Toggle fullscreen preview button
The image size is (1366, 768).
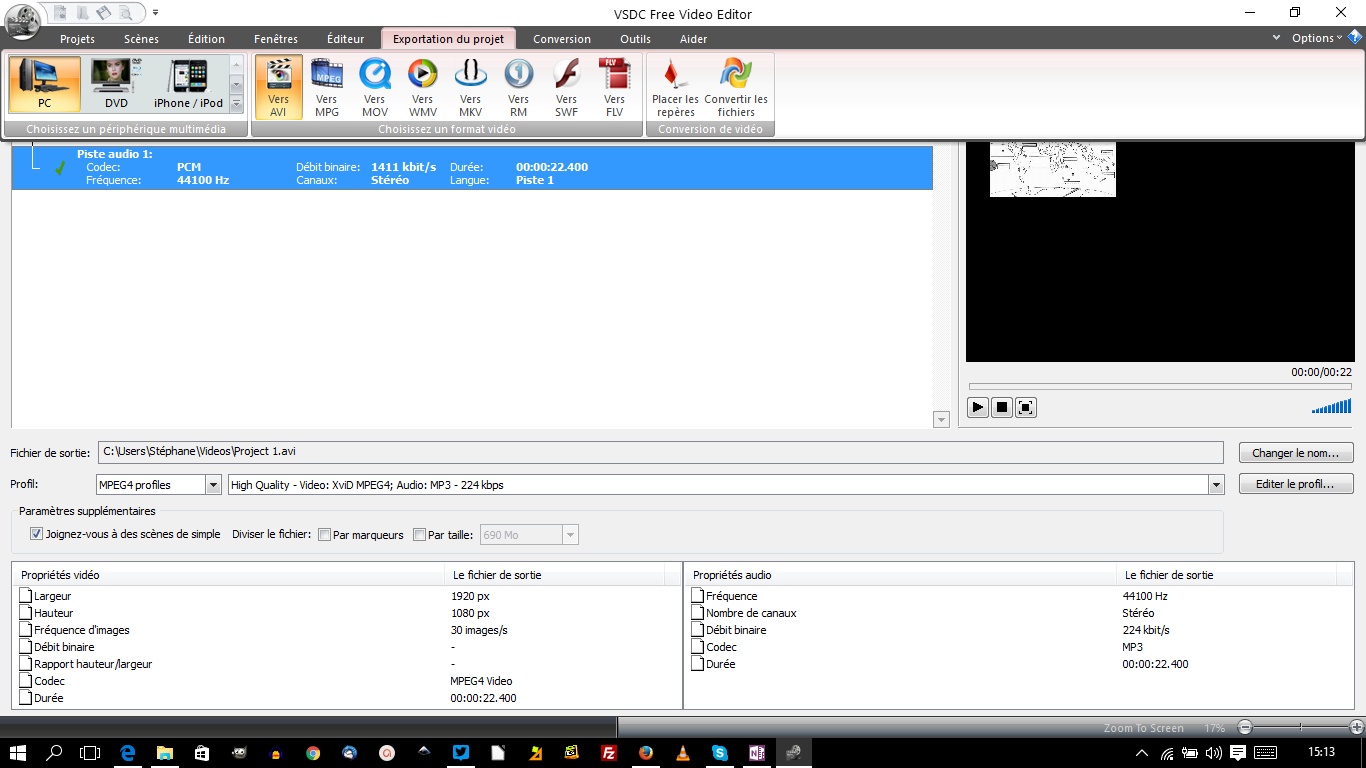[x=1026, y=407]
